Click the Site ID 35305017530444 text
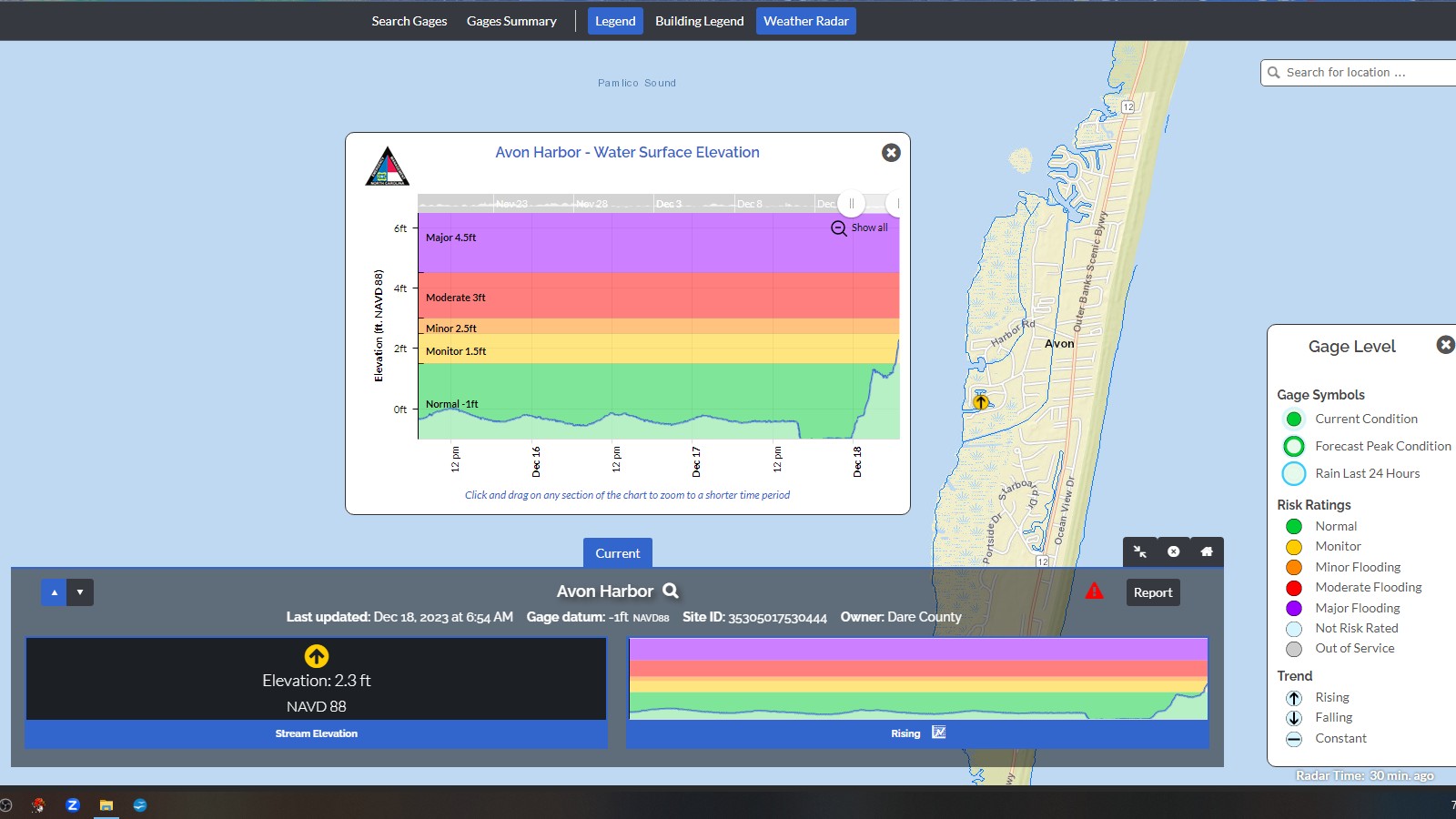This screenshot has width=1456, height=819. point(754,617)
